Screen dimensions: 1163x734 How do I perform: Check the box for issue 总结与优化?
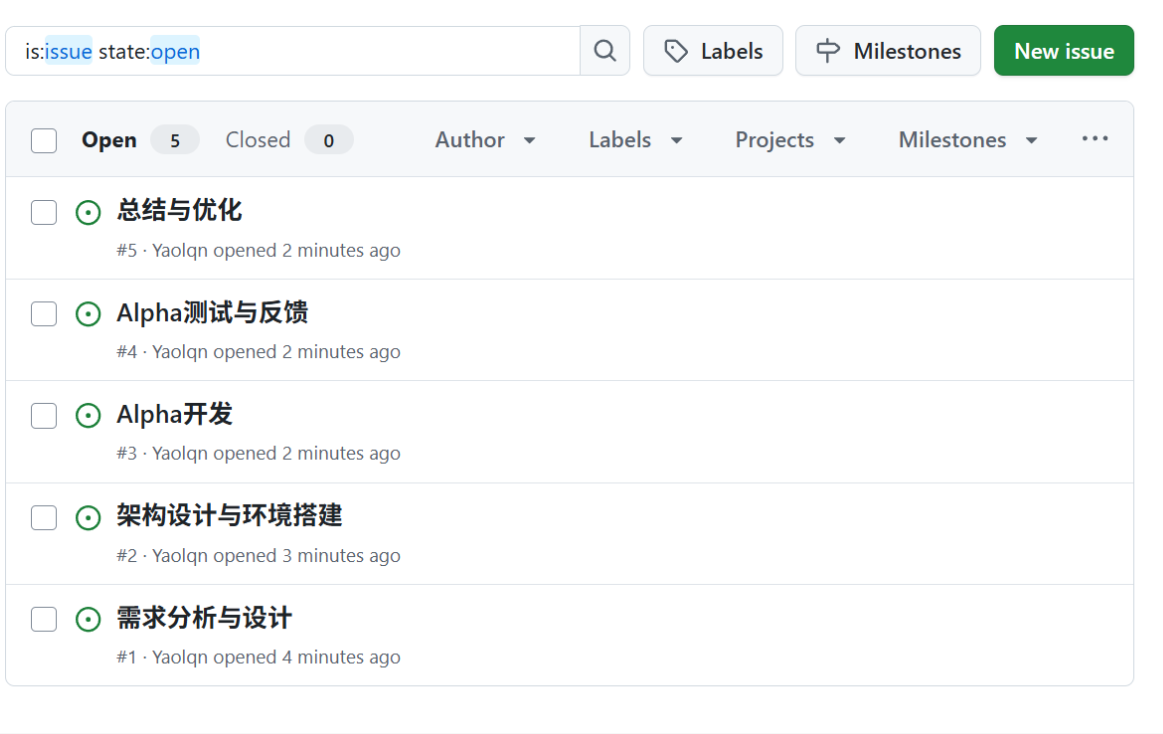(44, 212)
